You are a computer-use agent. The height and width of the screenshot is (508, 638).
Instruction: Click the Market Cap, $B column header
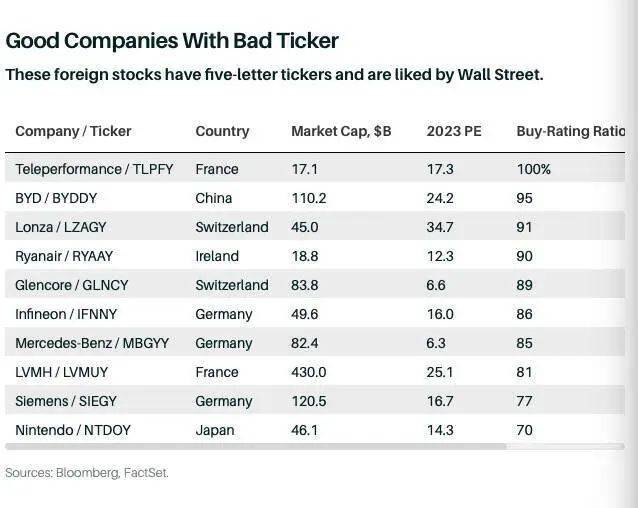(x=341, y=131)
